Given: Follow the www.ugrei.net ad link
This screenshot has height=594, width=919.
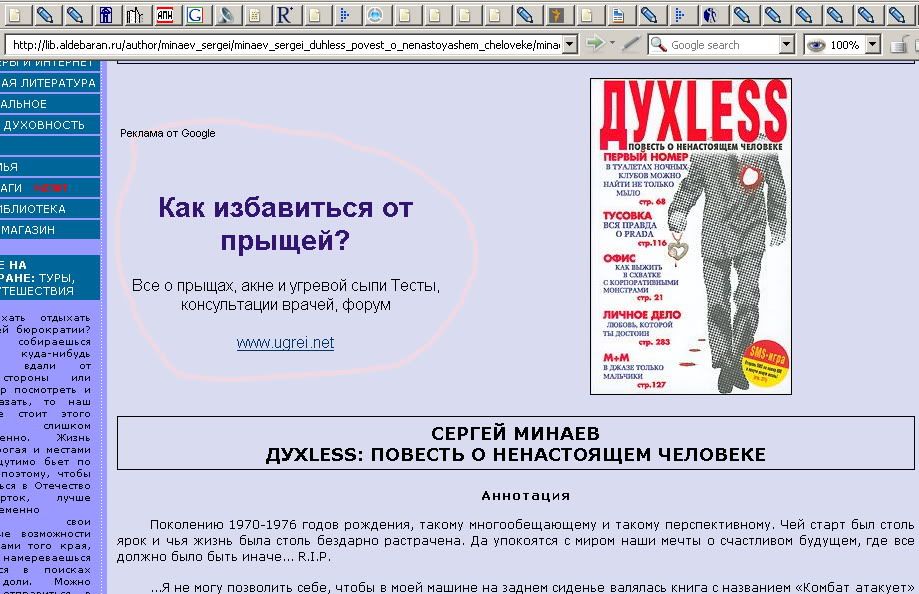Looking at the screenshot, I should click(x=285, y=342).
